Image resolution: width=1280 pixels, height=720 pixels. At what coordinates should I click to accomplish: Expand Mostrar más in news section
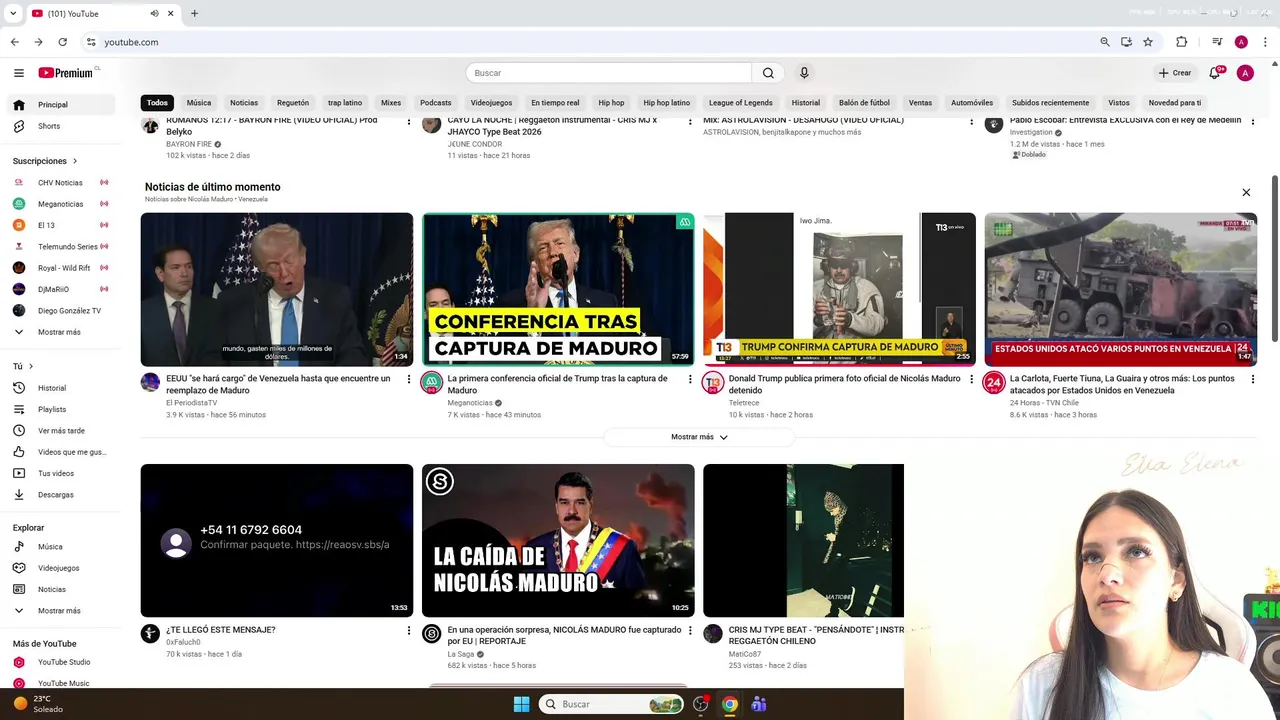[x=699, y=437]
